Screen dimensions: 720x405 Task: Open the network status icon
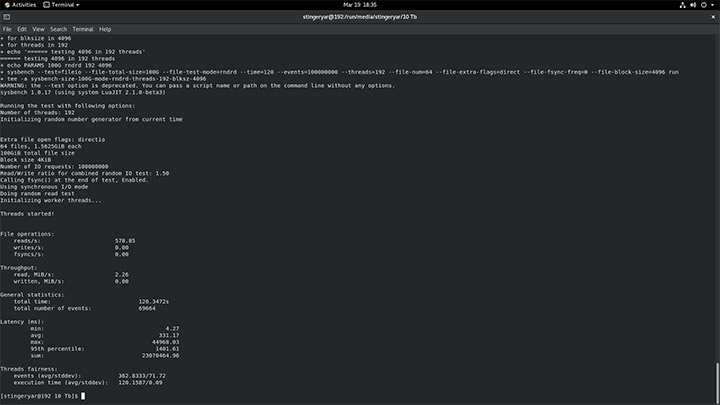point(680,5)
